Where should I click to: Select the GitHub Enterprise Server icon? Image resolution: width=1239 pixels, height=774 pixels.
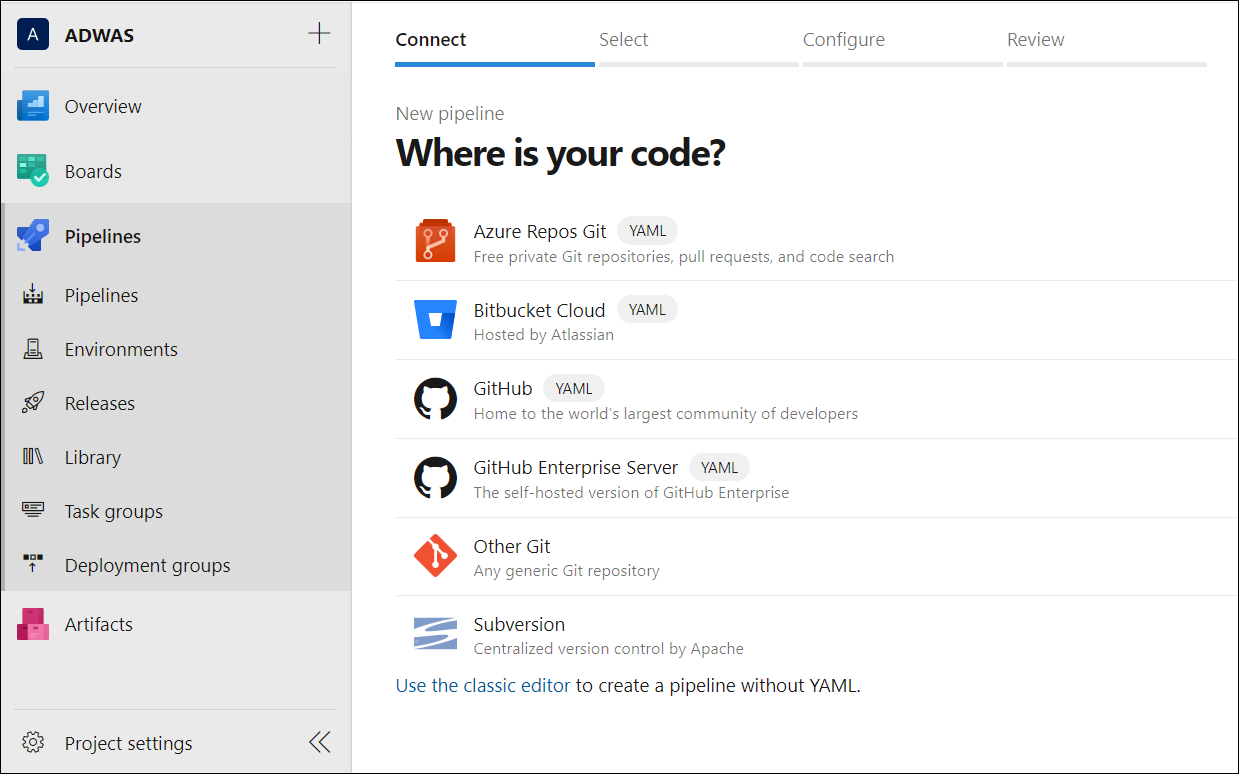pyautogui.click(x=435, y=477)
